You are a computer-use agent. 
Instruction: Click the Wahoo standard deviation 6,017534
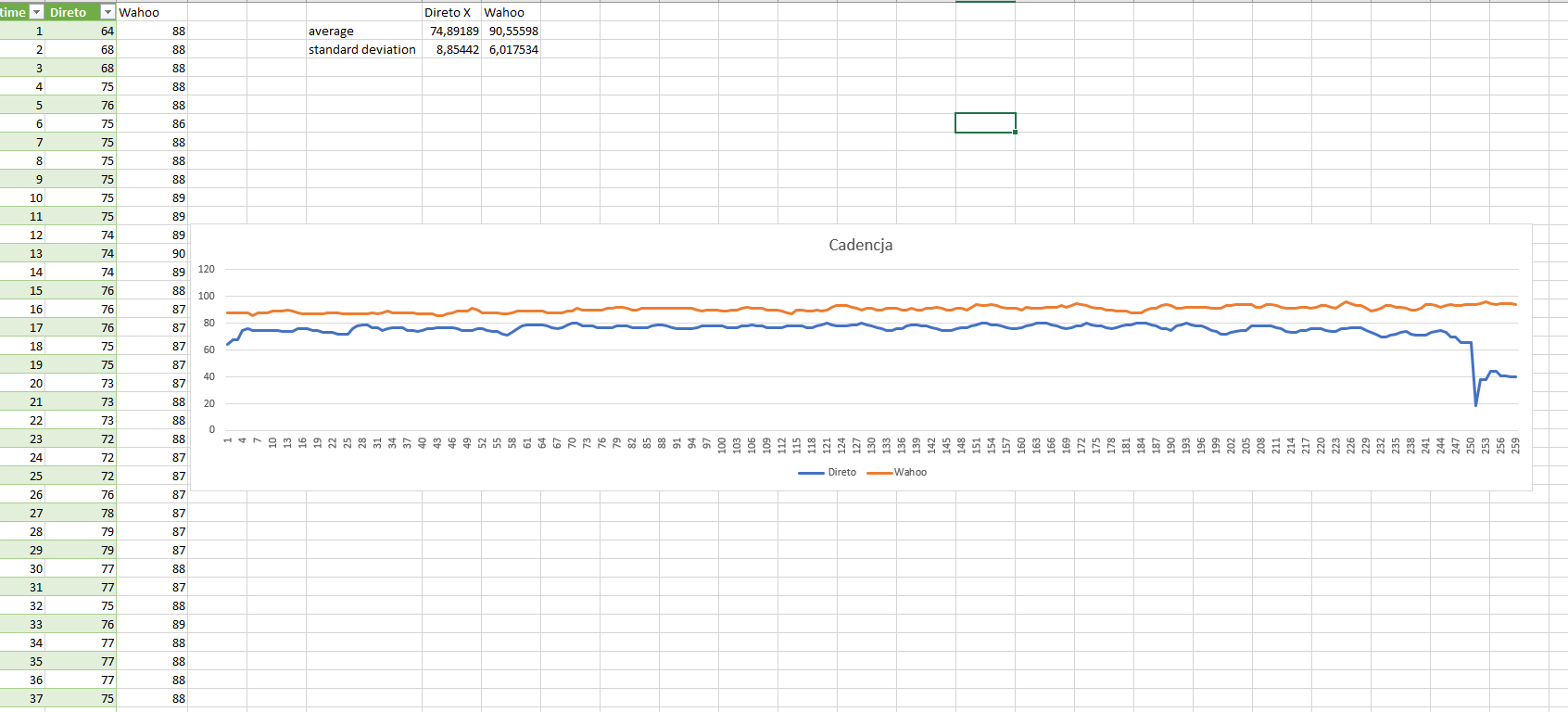click(512, 49)
